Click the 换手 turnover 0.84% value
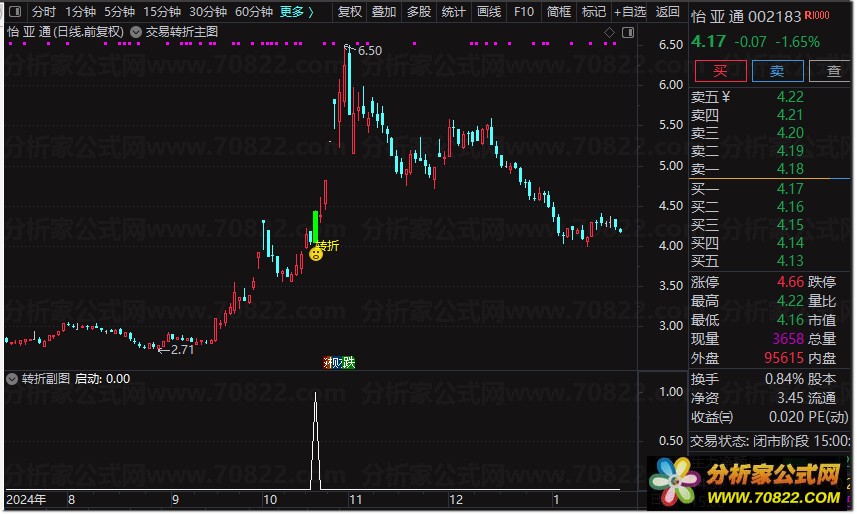Screen dimensions: 857x514 pyautogui.click(x=785, y=379)
